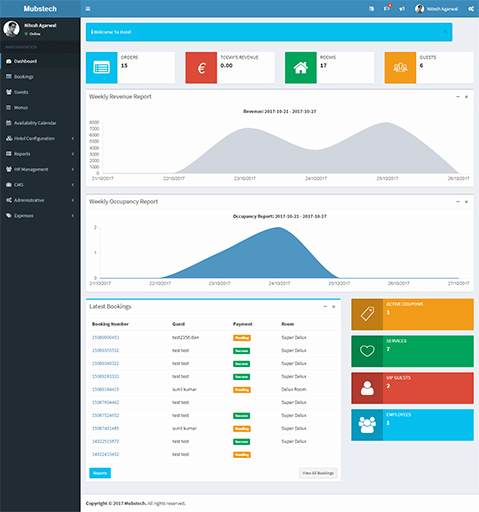Go to Guests in the sidebar
The image size is (479, 512).
(x=40, y=92)
